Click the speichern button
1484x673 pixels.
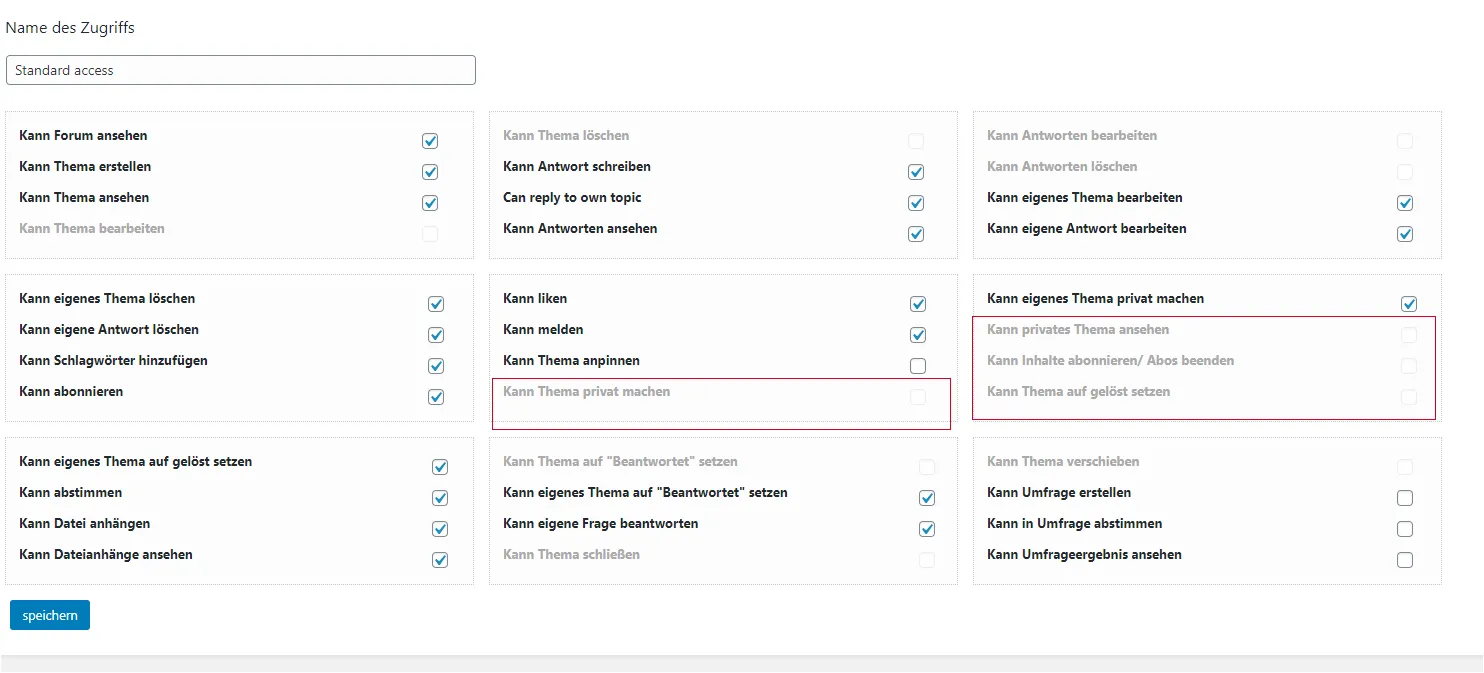pos(50,615)
